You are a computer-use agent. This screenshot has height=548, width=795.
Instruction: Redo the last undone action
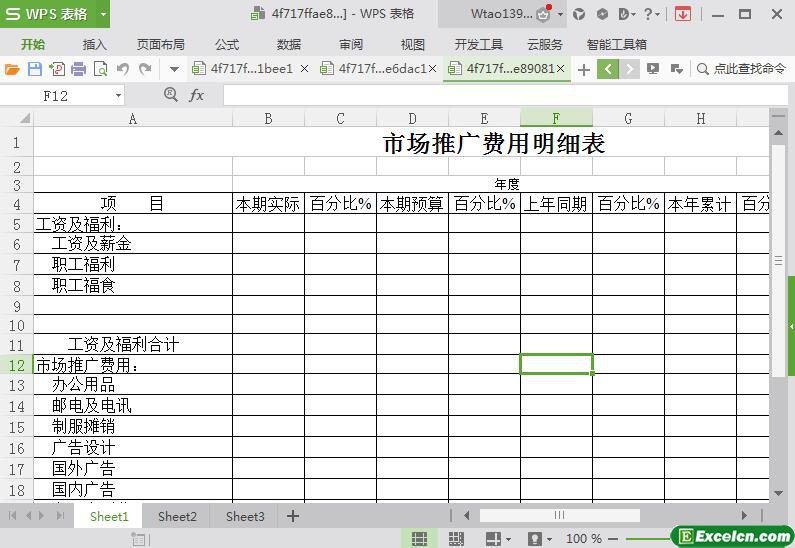click(x=145, y=68)
